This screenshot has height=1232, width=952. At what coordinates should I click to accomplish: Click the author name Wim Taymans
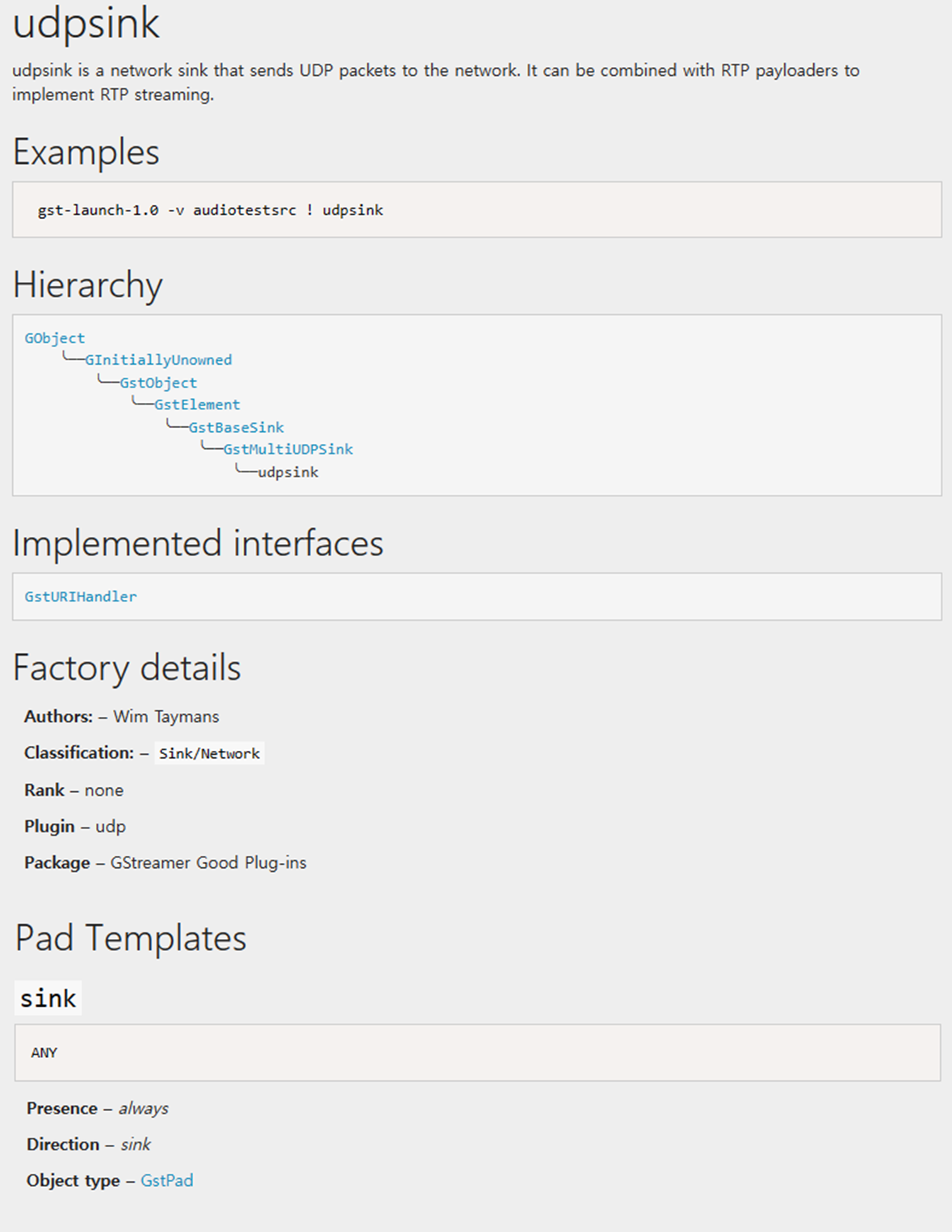pos(166,717)
